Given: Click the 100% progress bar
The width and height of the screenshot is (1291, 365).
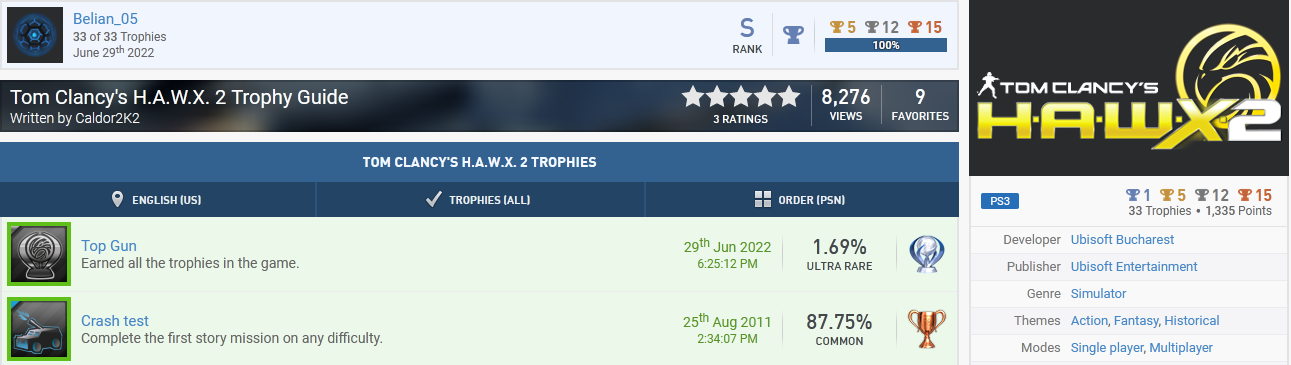Looking at the screenshot, I should click(886, 45).
